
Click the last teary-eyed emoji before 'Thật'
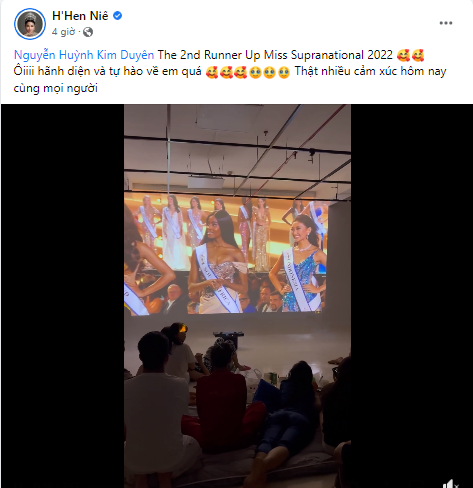coord(284,72)
